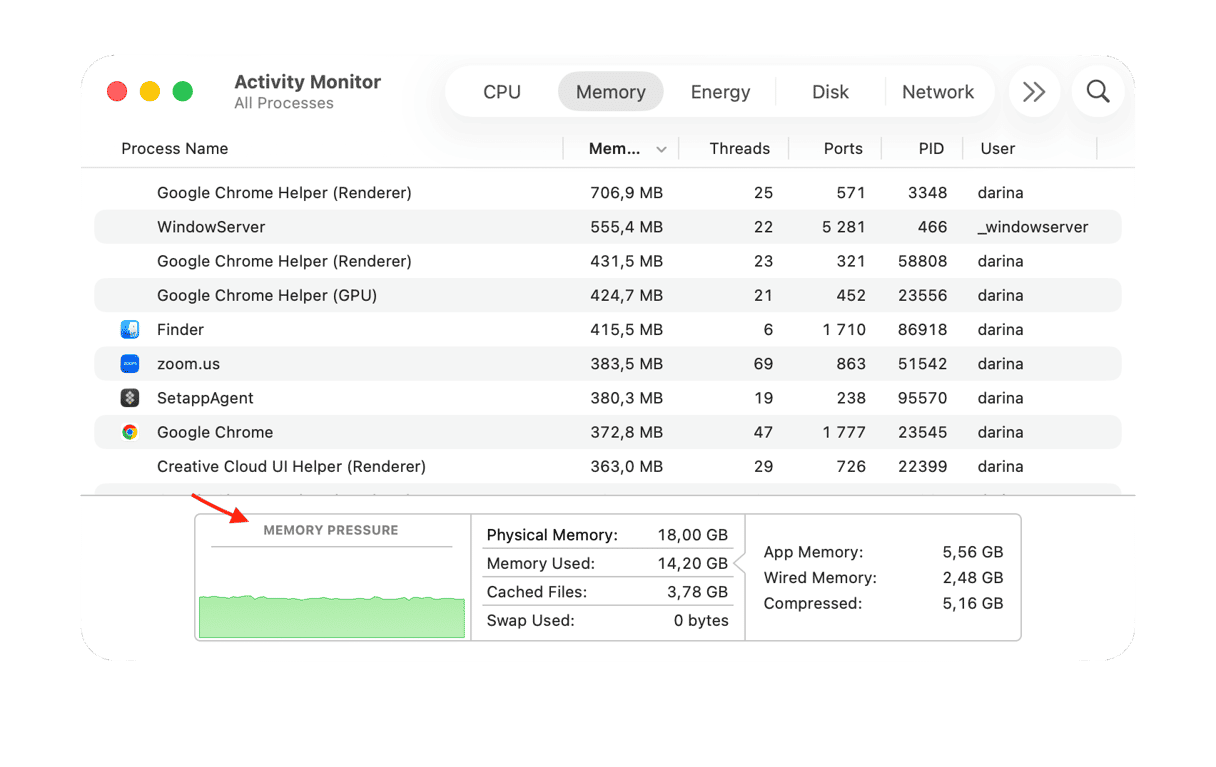Viewport: 1216px width, 767px height.
Task: Open the Network tab
Action: click(x=937, y=92)
